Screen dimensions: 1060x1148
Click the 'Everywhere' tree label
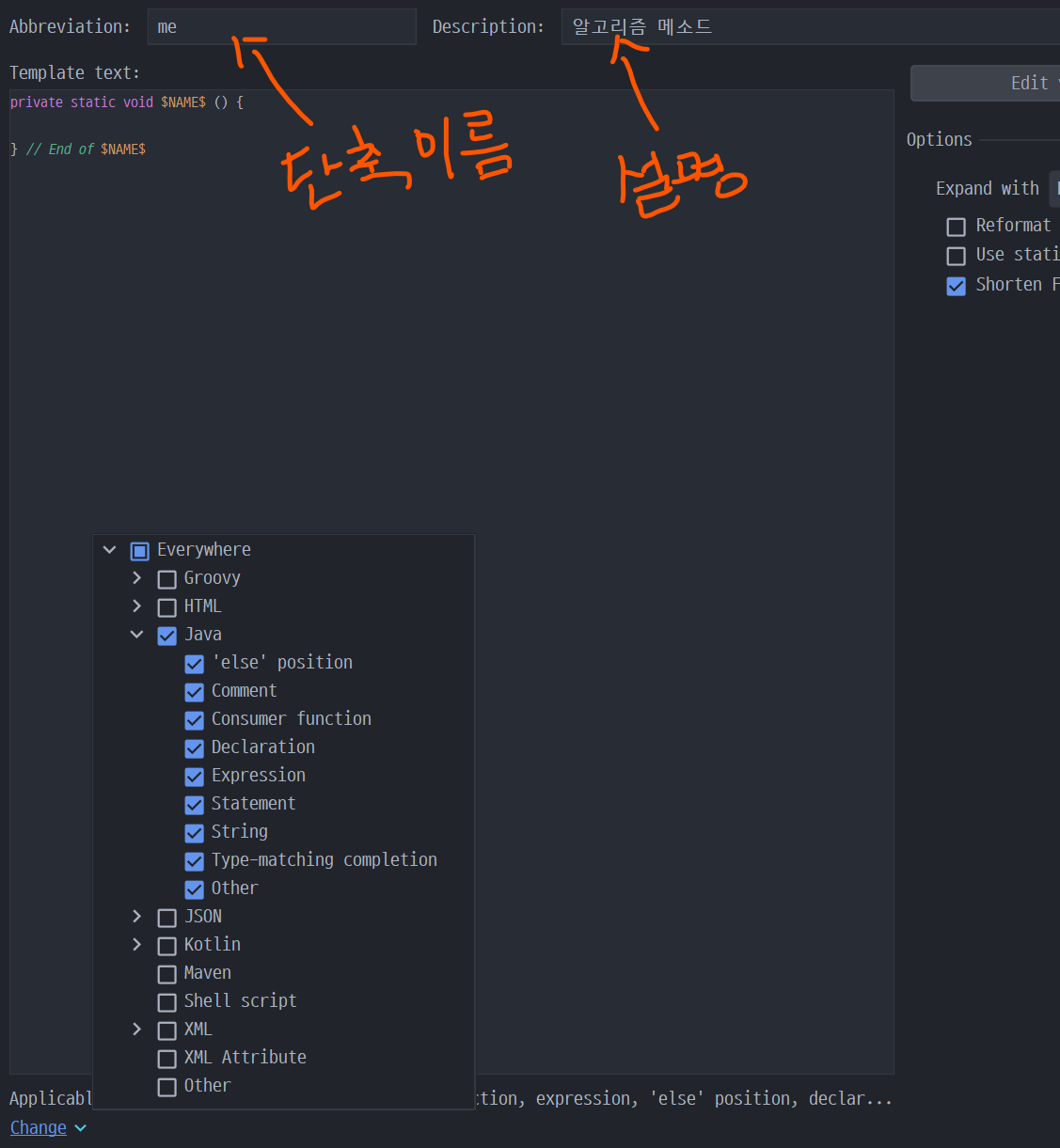(x=204, y=549)
